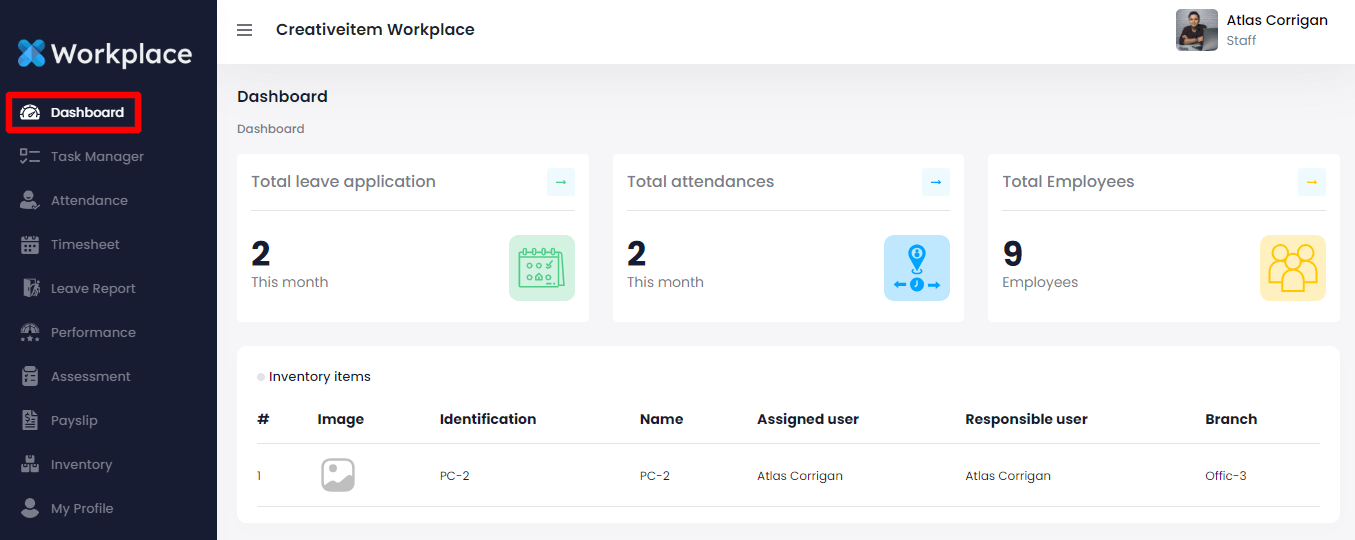This screenshot has width=1355, height=540.
Task: Click the Assessment sidebar icon
Action: click(30, 377)
